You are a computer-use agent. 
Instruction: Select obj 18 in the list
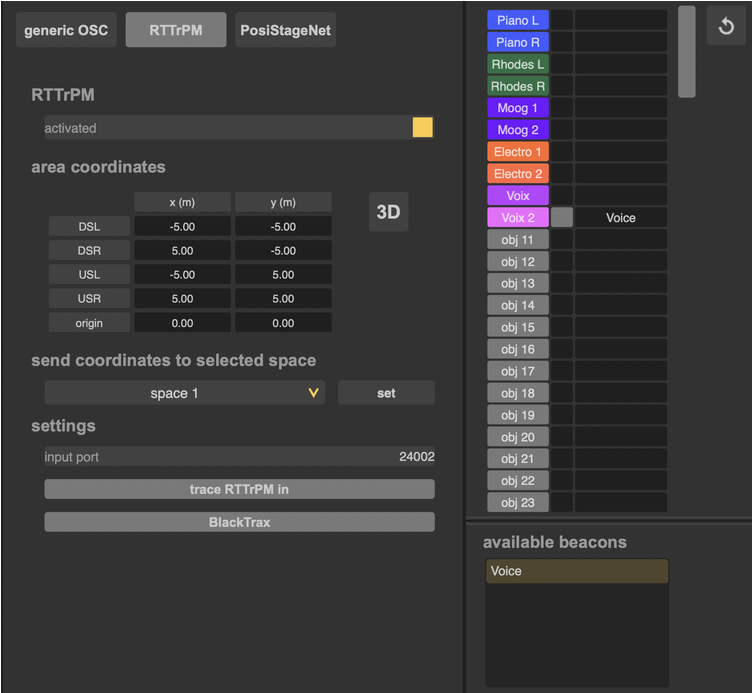pos(518,393)
